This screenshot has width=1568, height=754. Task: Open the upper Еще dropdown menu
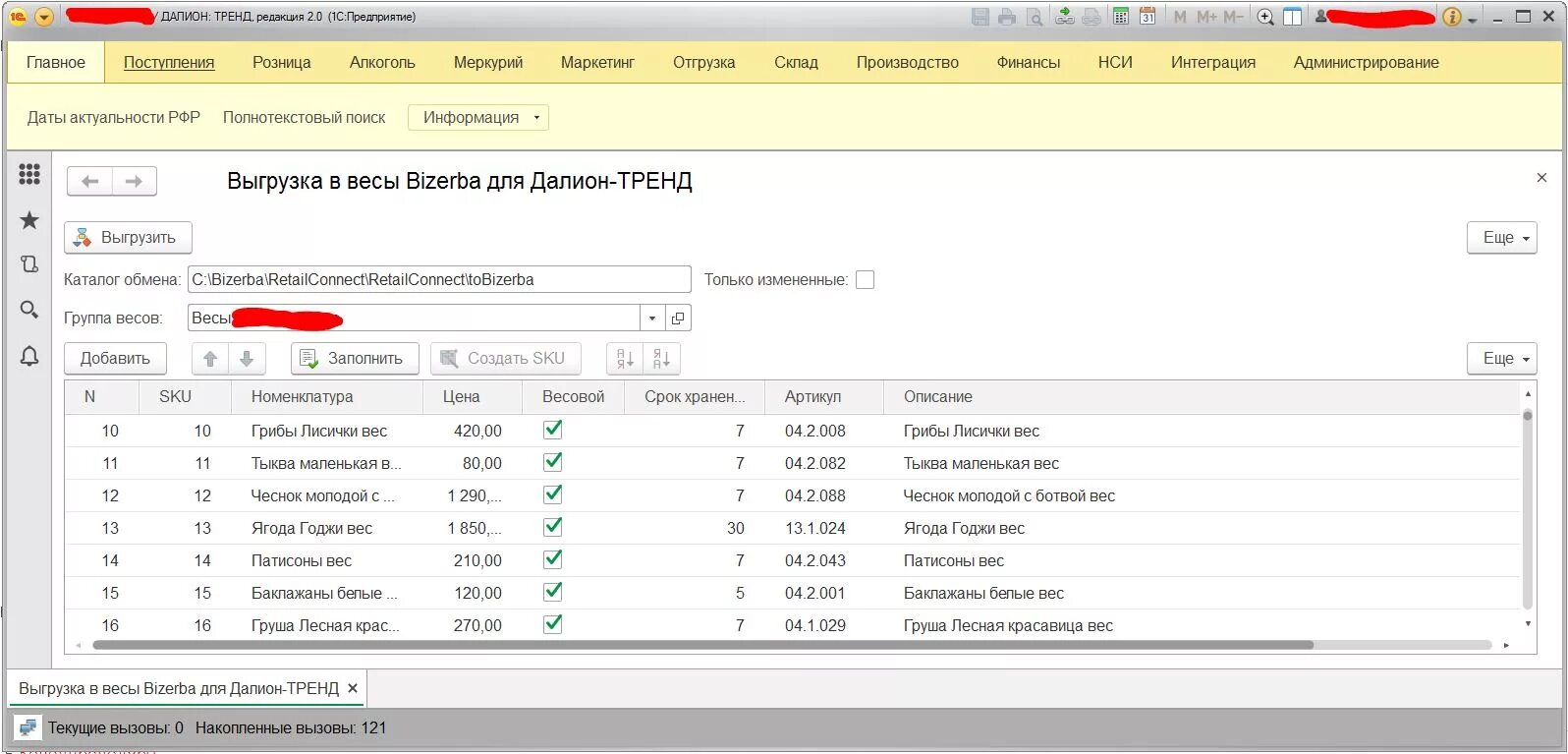point(1502,237)
